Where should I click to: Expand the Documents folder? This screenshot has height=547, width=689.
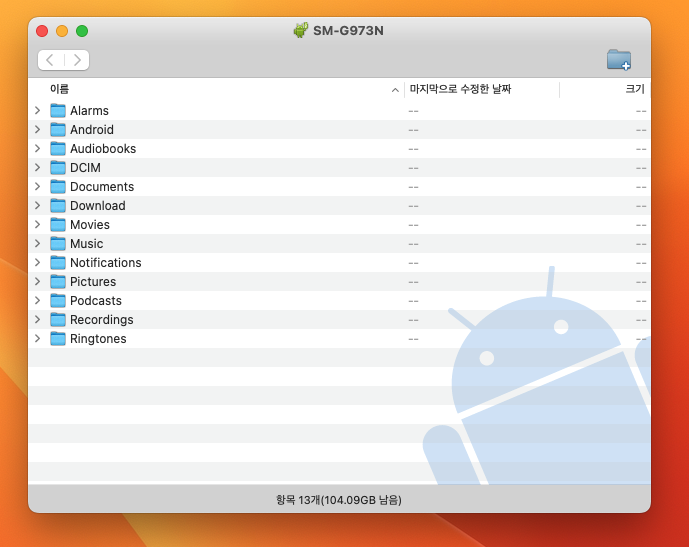pyautogui.click(x=38, y=186)
